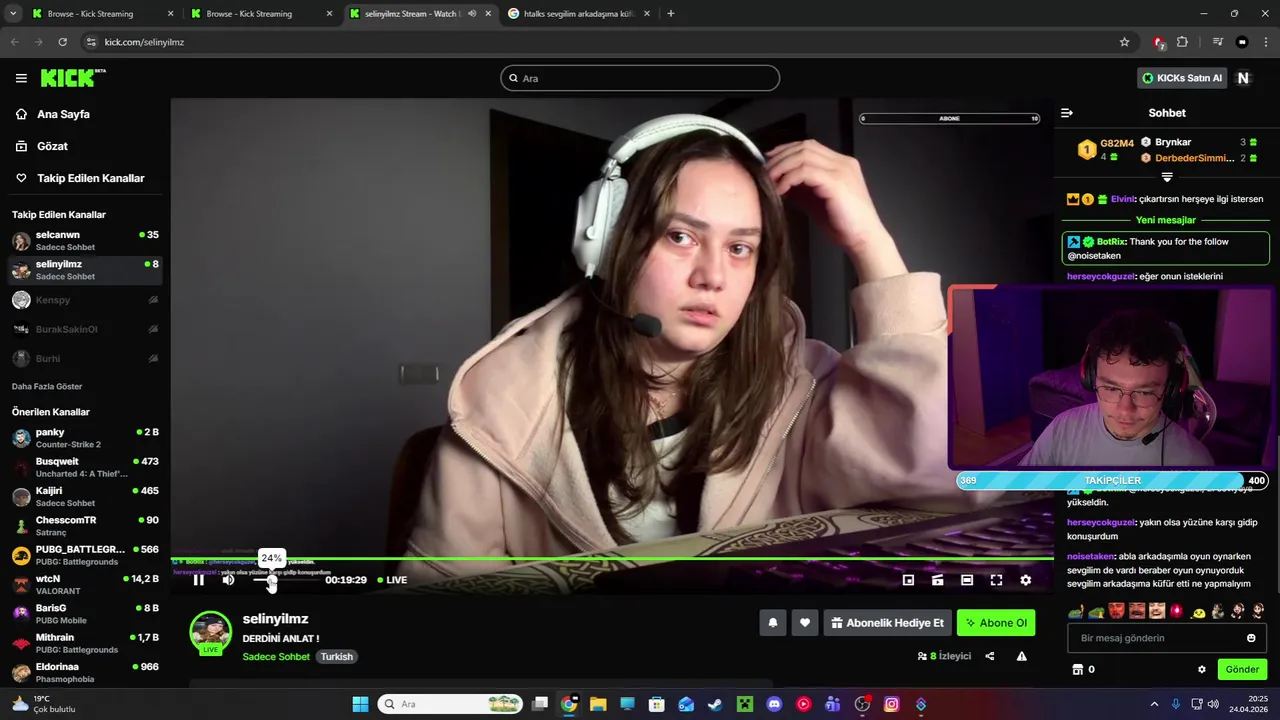Follow channel with heart button
This screenshot has height=720, width=1280.
tap(805, 623)
